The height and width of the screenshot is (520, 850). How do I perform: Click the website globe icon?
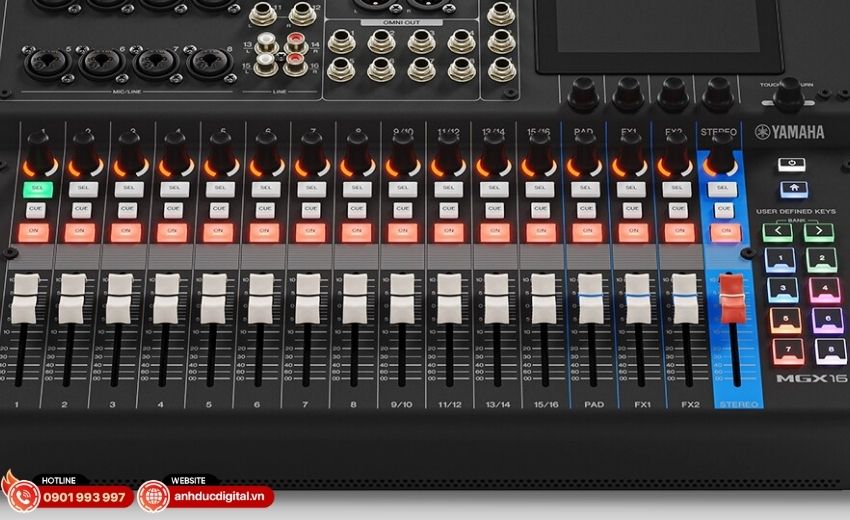153,496
